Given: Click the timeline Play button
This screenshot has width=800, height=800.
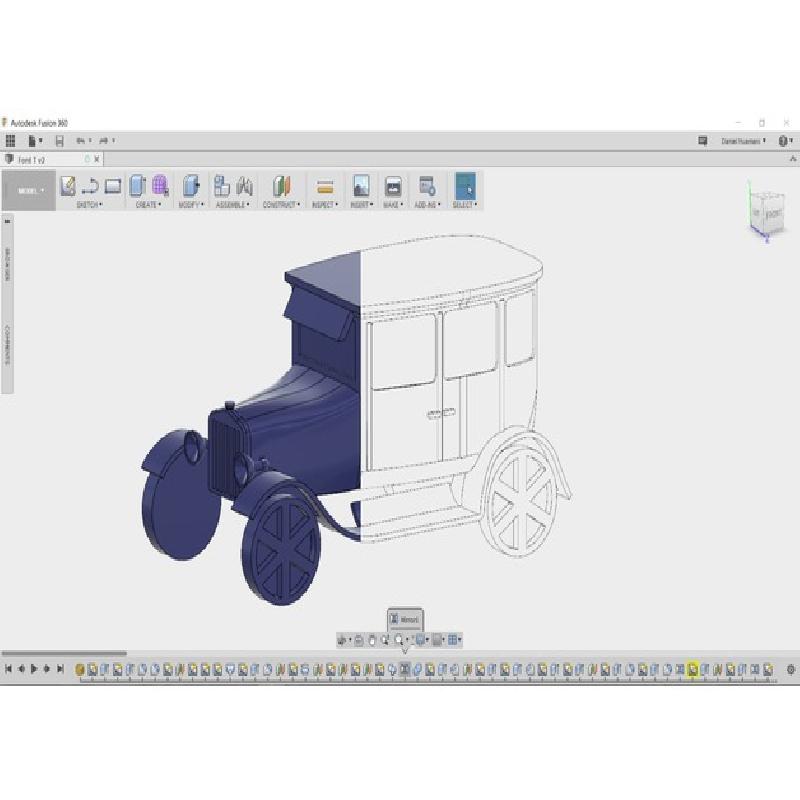Looking at the screenshot, I should pyautogui.click(x=35, y=669).
